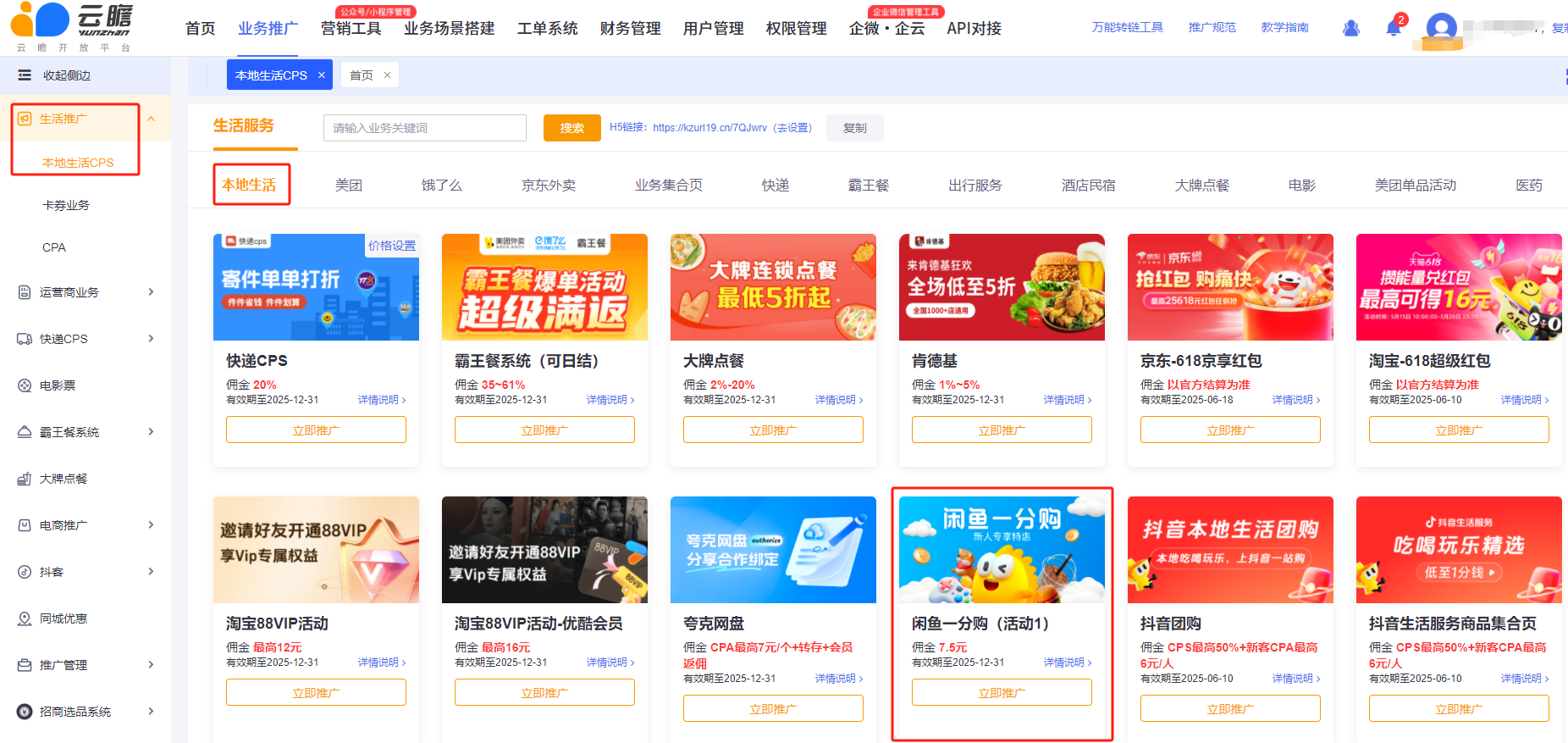Open 业务场景搭建 in the top navigation
This screenshot has height=743, width=1568.
pyautogui.click(x=450, y=29)
